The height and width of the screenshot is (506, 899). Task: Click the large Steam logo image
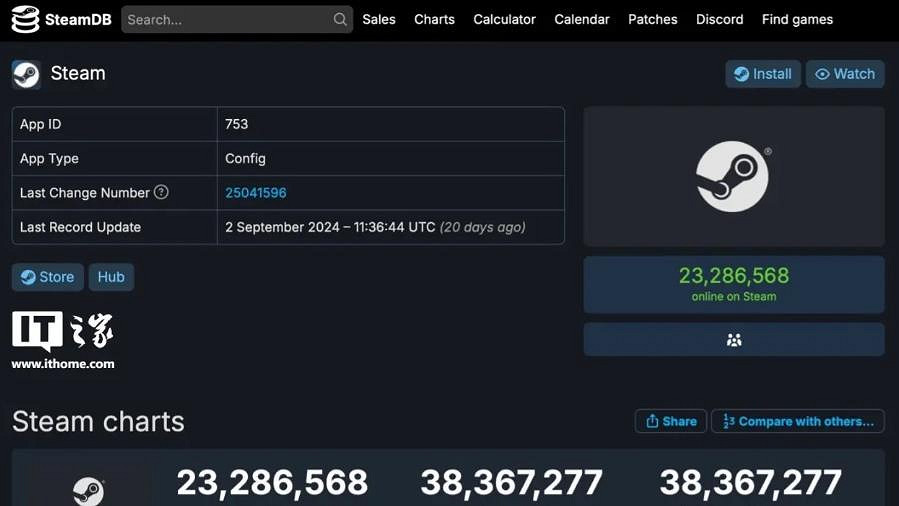point(733,176)
